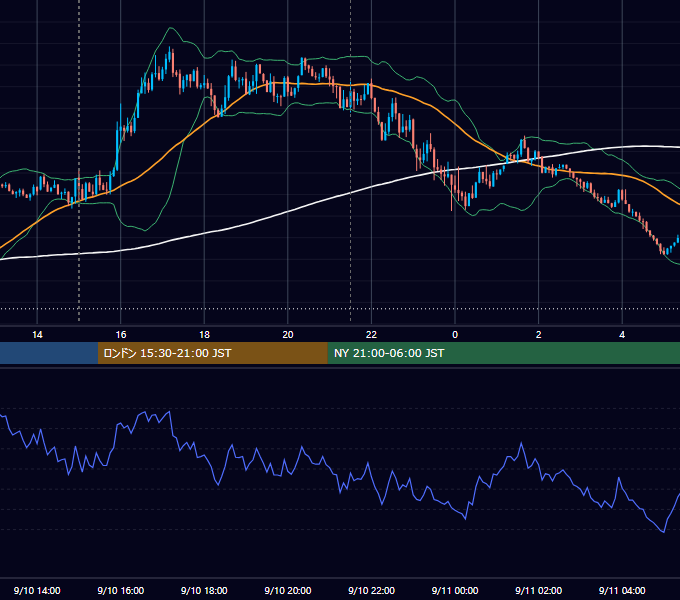Click the 4 hour label on chart axis
Viewport: 680px width, 600px height.
622,335
